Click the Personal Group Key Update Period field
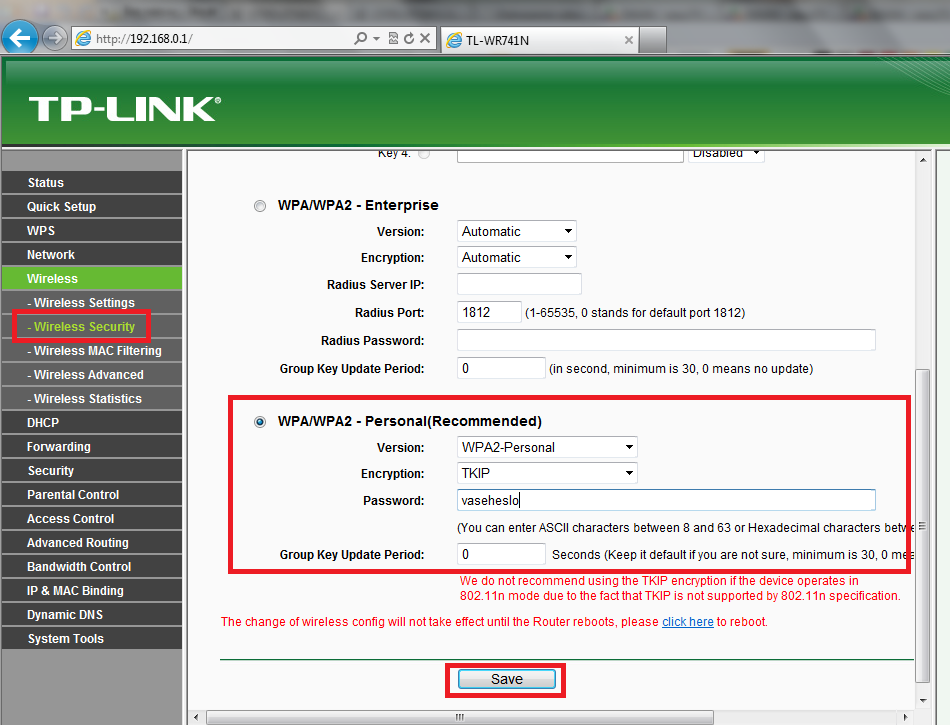The height and width of the screenshot is (725, 950). (501, 554)
